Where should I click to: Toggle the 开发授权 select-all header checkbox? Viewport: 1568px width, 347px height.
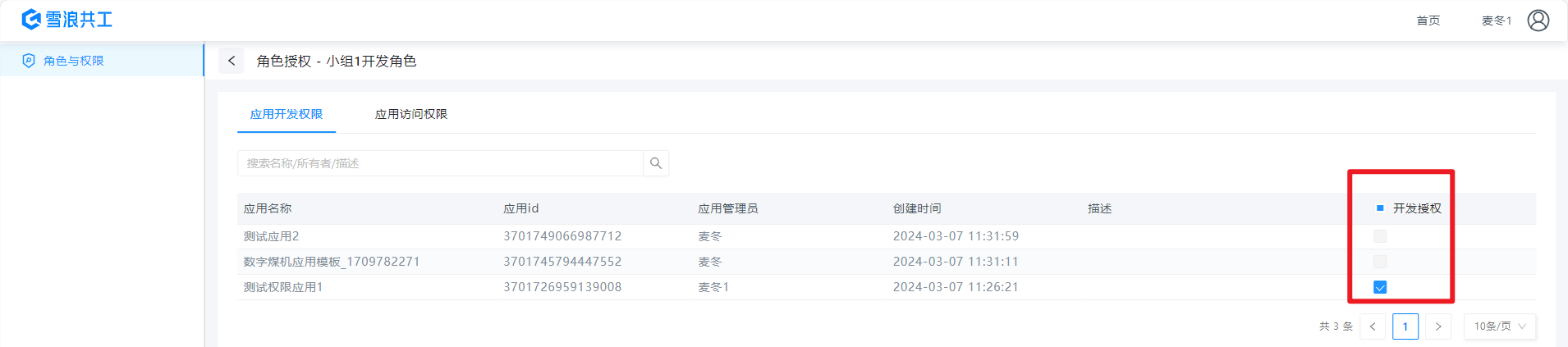pos(1380,208)
